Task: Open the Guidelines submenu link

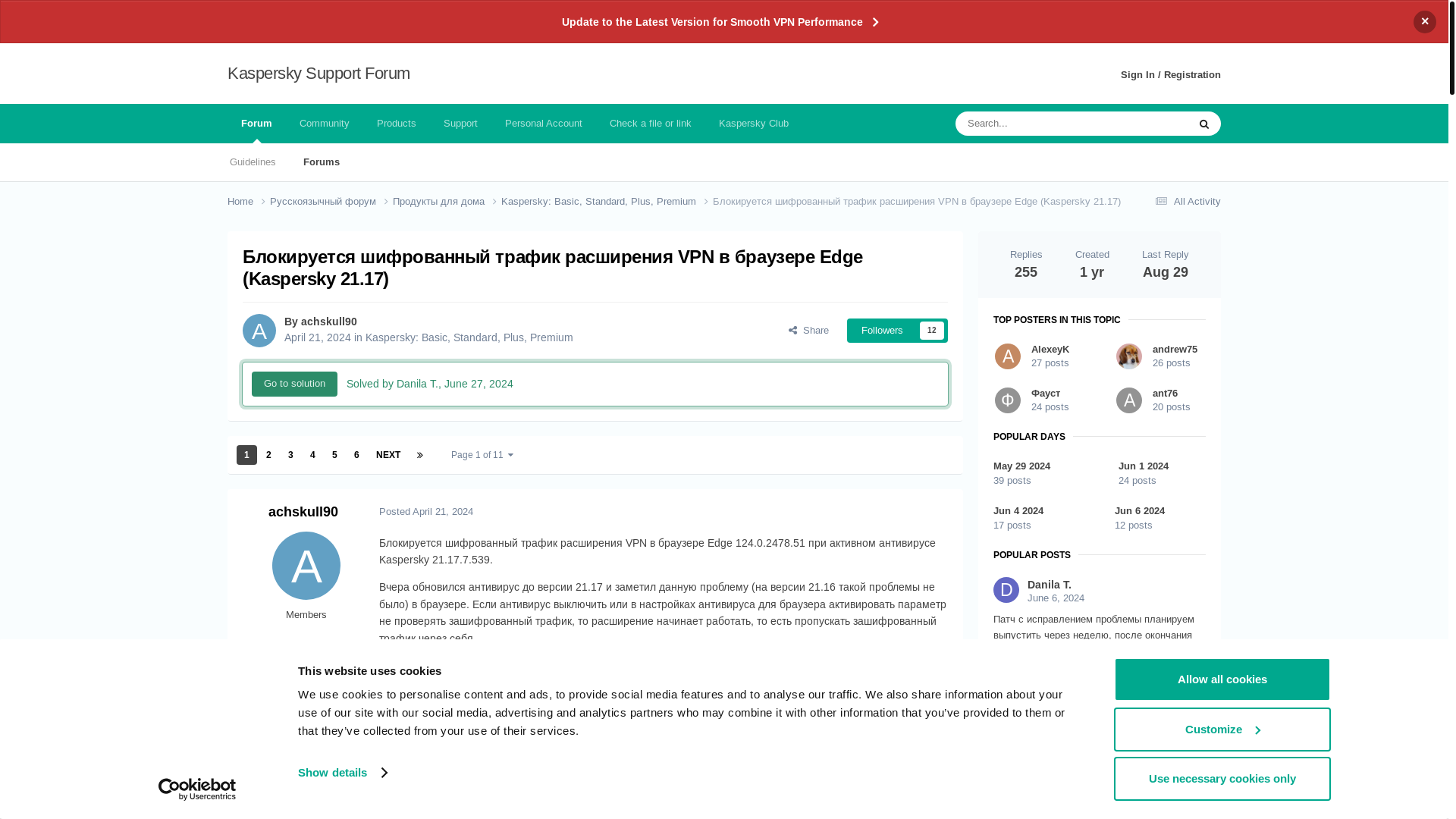Action: [253, 162]
